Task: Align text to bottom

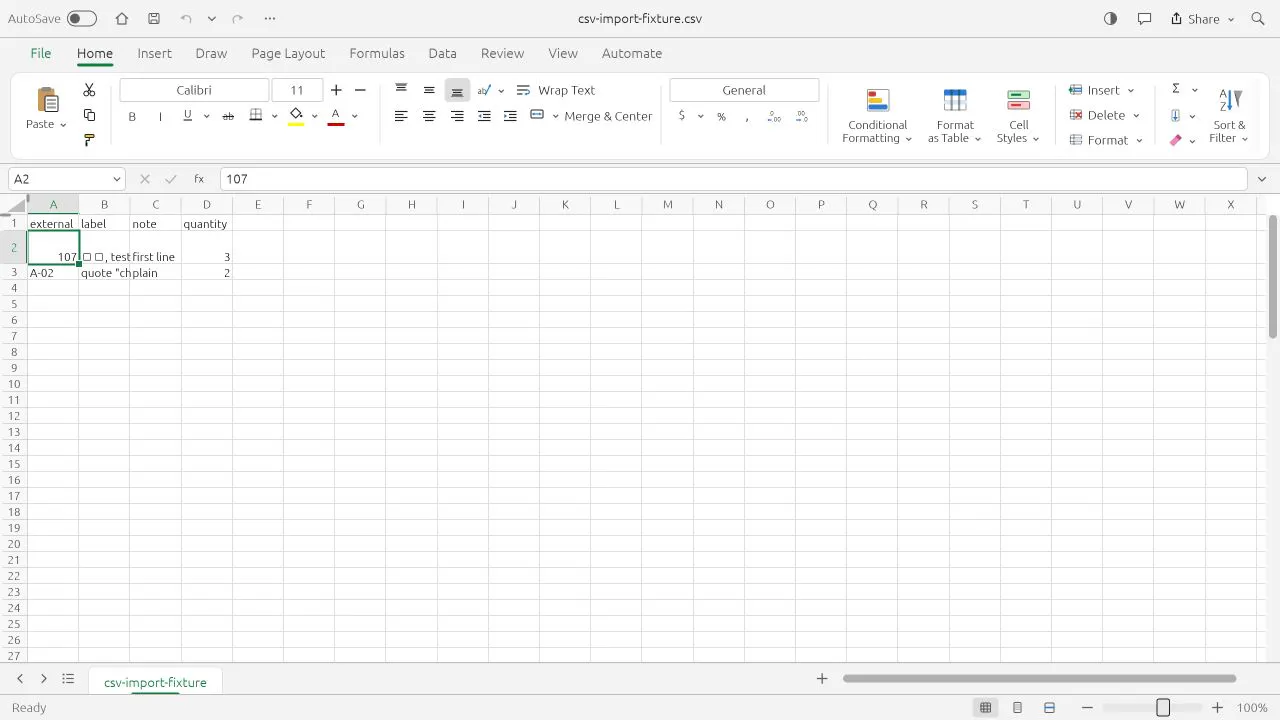Action: [457, 90]
